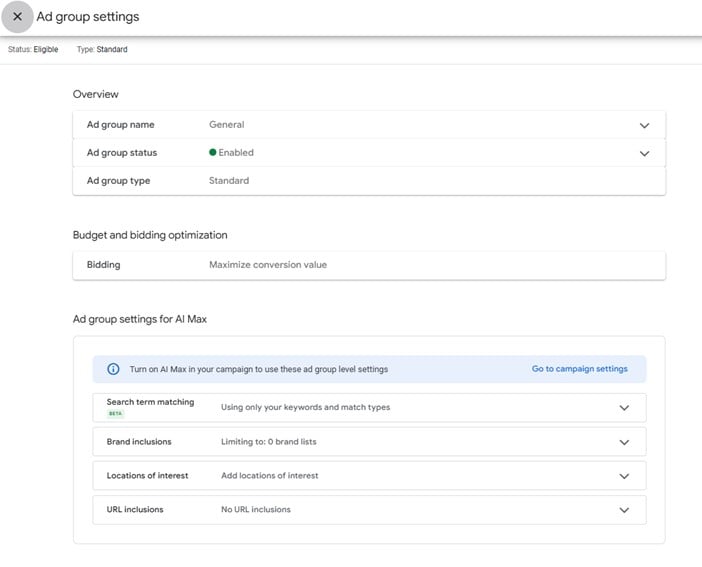Click the BETA badge under Search term matching

point(116,413)
